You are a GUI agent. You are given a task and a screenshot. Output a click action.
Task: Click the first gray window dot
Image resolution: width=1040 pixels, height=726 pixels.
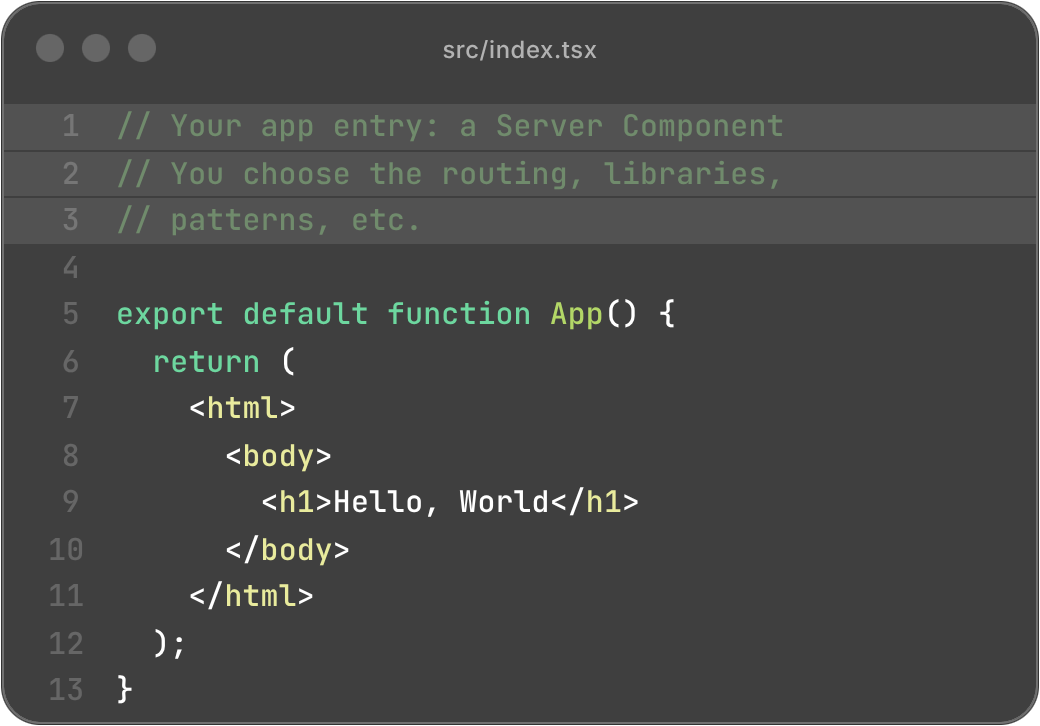50,48
